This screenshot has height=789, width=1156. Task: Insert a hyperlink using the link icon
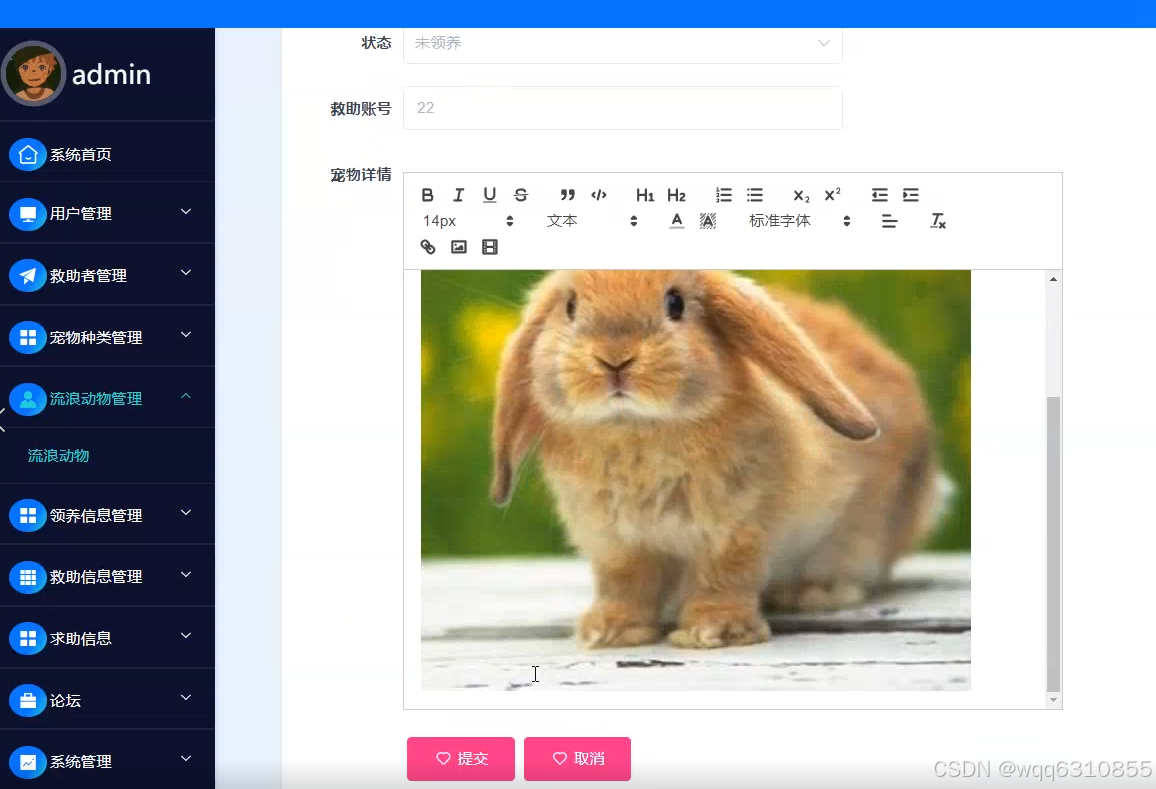point(427,247)
